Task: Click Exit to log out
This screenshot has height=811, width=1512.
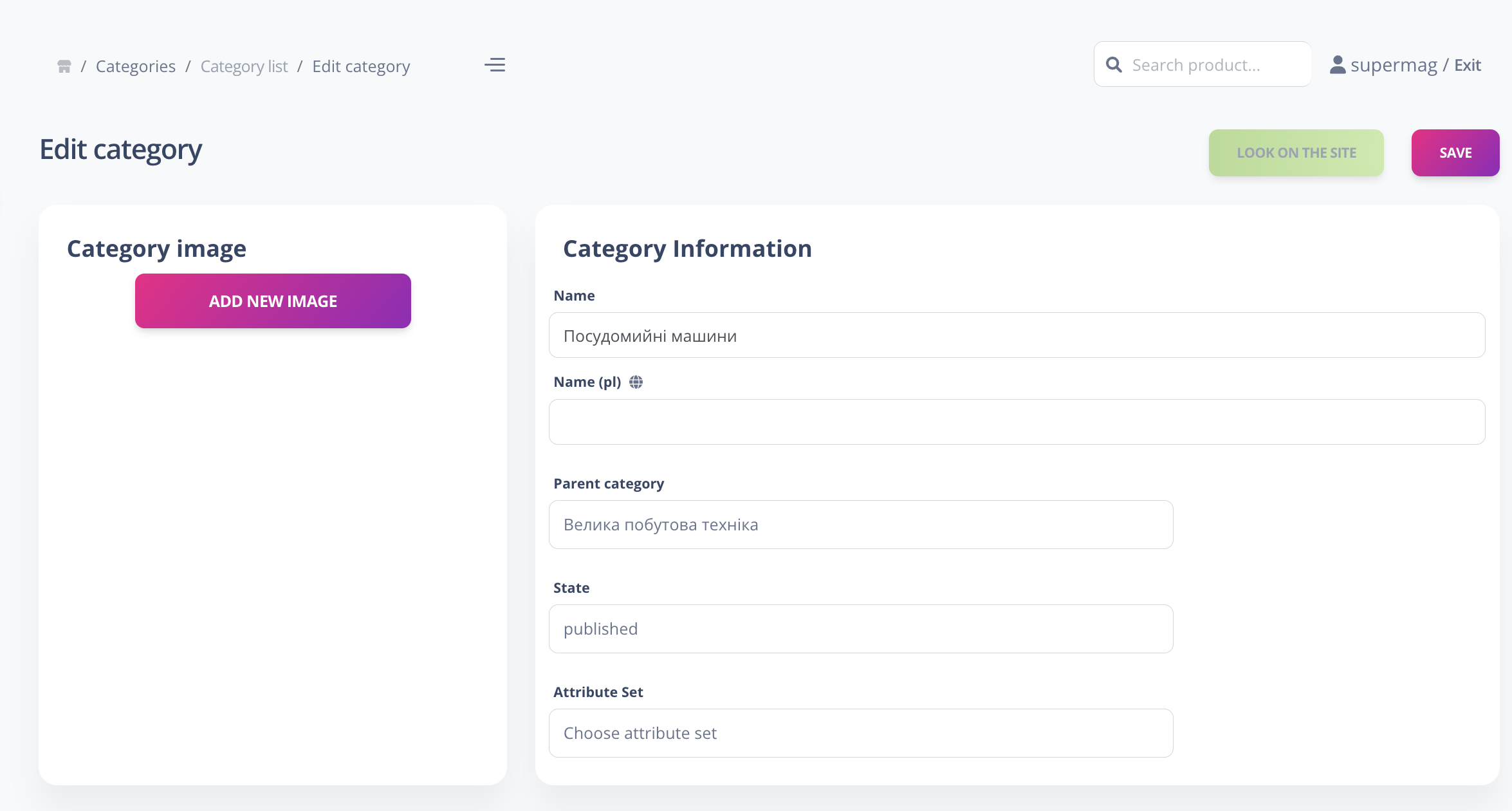Action: (x=1467, y=65)
